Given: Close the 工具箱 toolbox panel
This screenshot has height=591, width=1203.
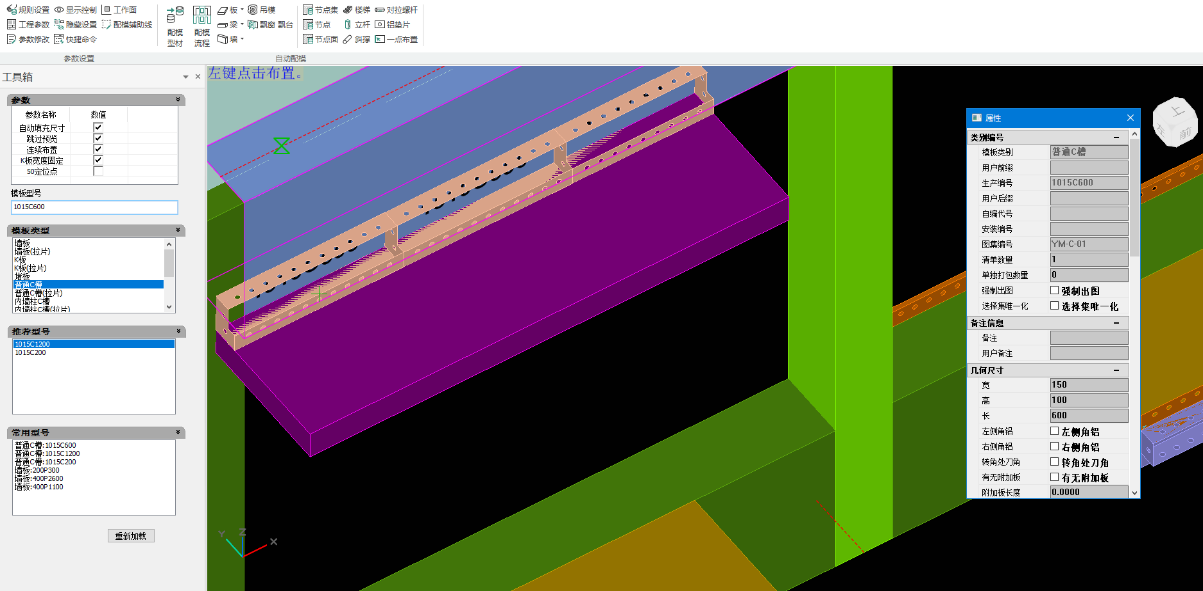Looking at the screenshot, I should tap(197, 77).
